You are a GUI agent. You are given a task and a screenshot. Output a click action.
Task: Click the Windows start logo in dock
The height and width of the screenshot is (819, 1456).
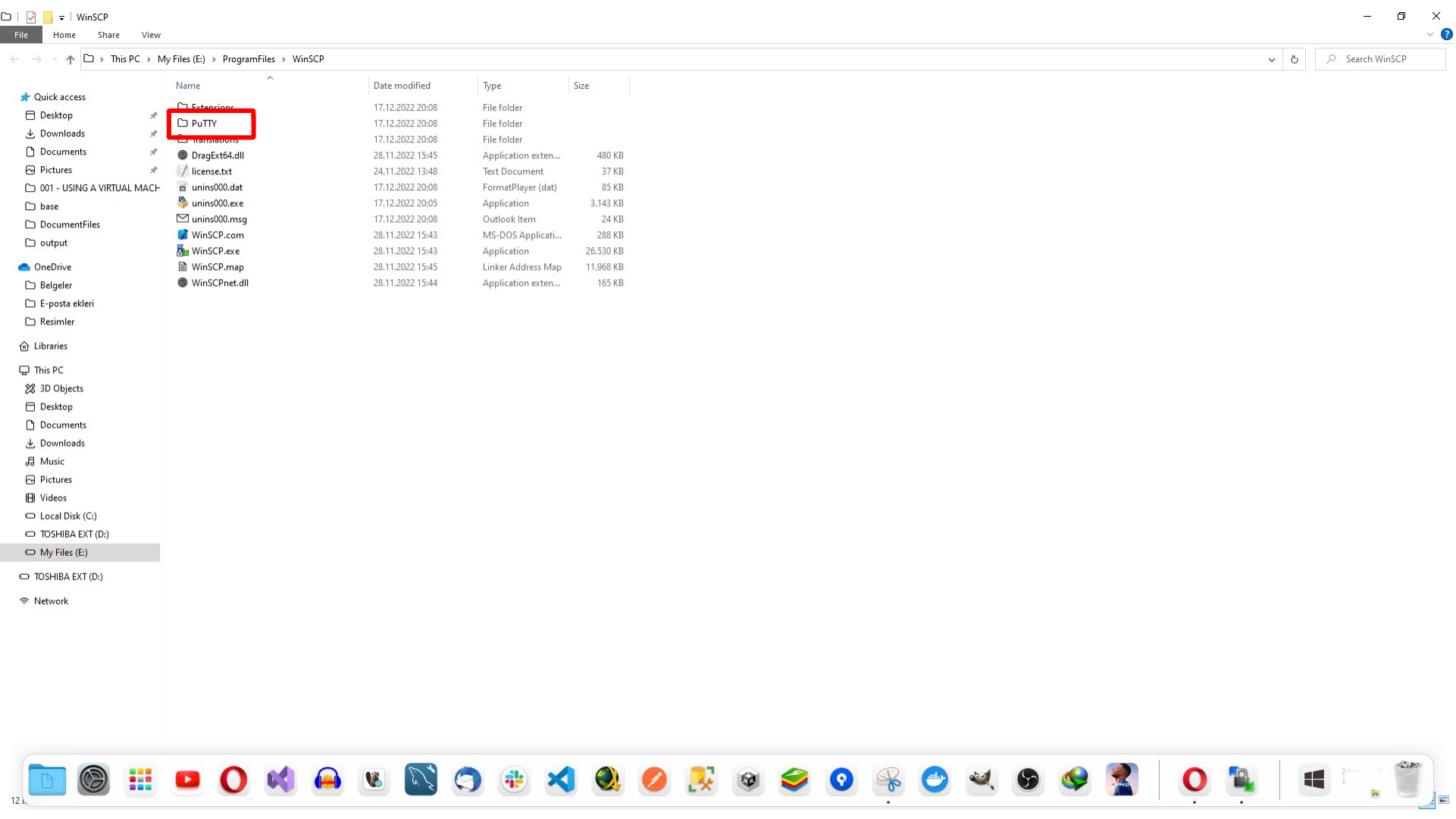[x=1314, y=780]
